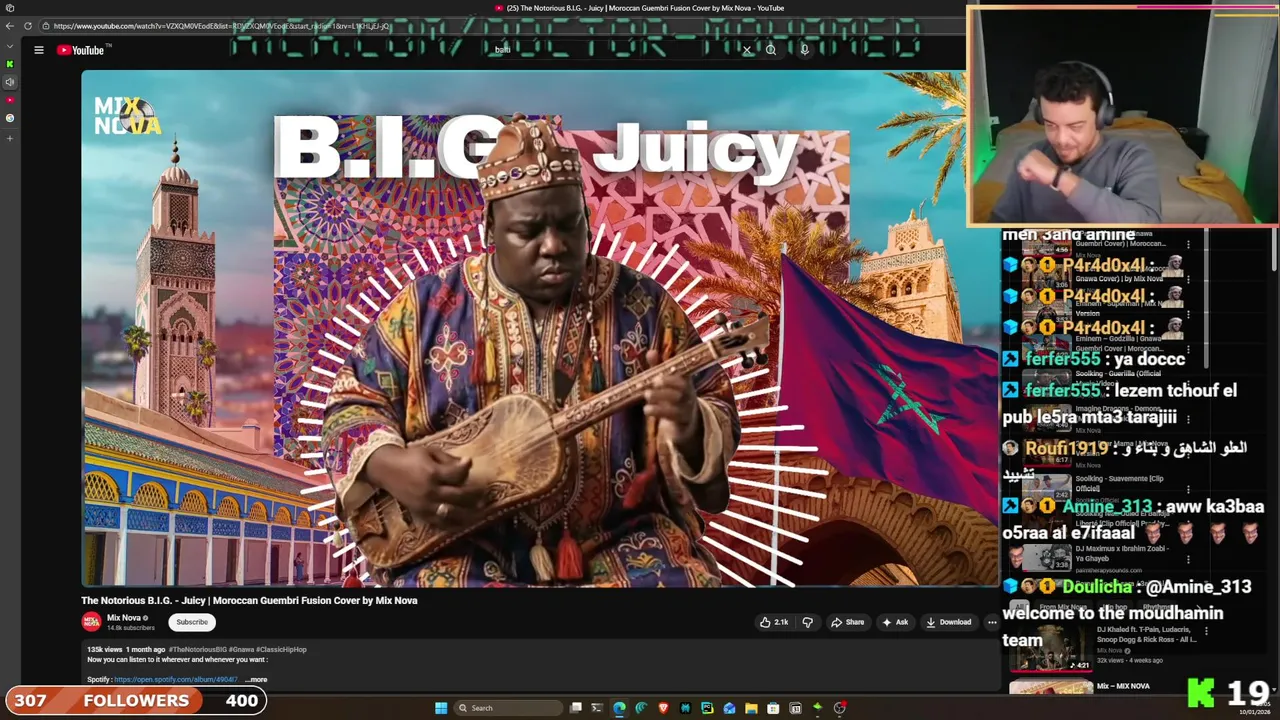Open the Spotify album link in description
Screen dimensions: 1280x720
[176, 680]
